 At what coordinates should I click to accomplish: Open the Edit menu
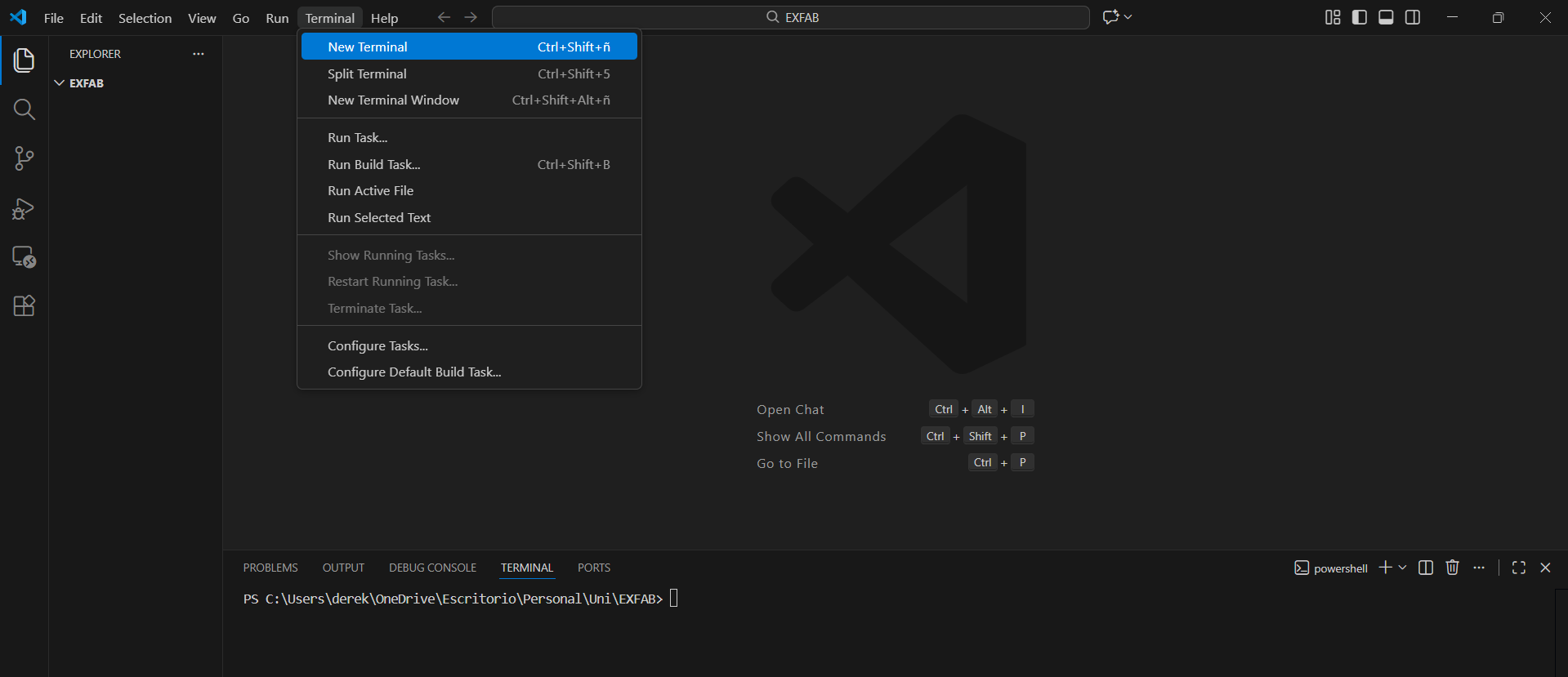[91, 18]
